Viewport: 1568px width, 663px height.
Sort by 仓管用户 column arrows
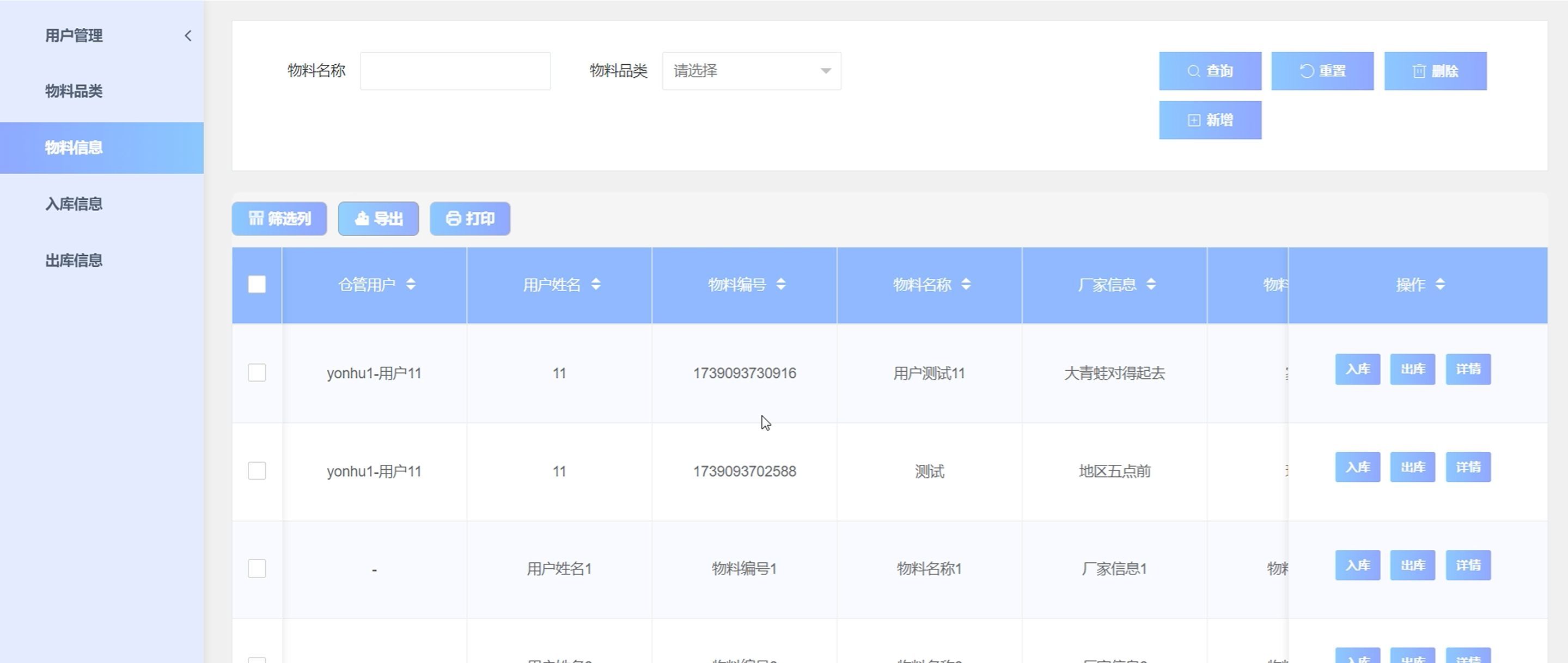click(411, 284)
